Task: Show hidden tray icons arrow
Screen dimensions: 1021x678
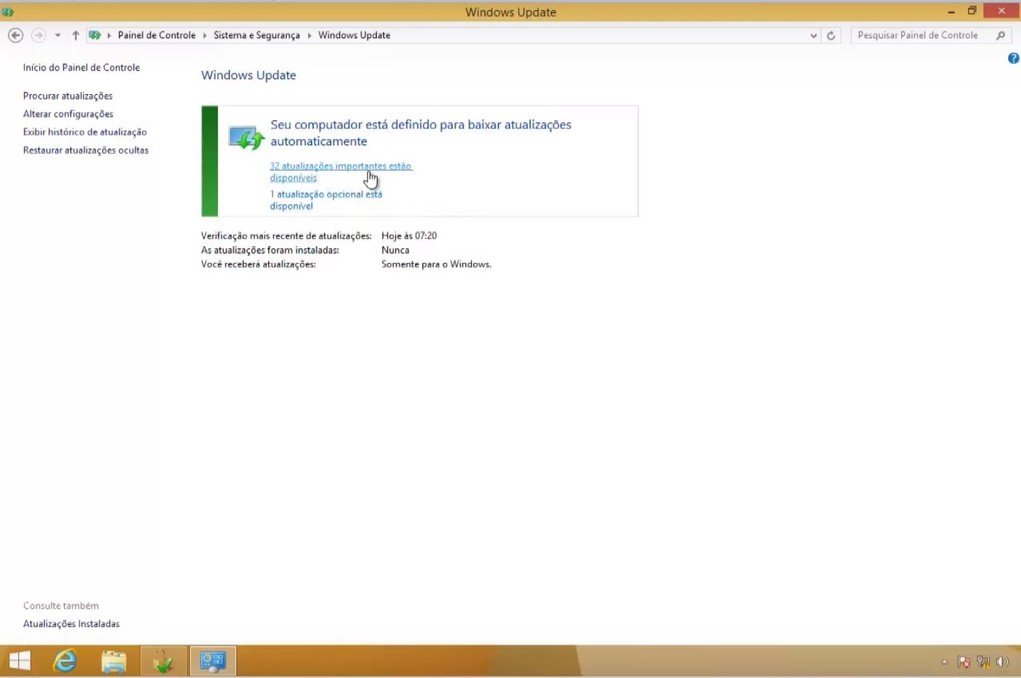Action: pyautogui.click(x=944, y=662)
